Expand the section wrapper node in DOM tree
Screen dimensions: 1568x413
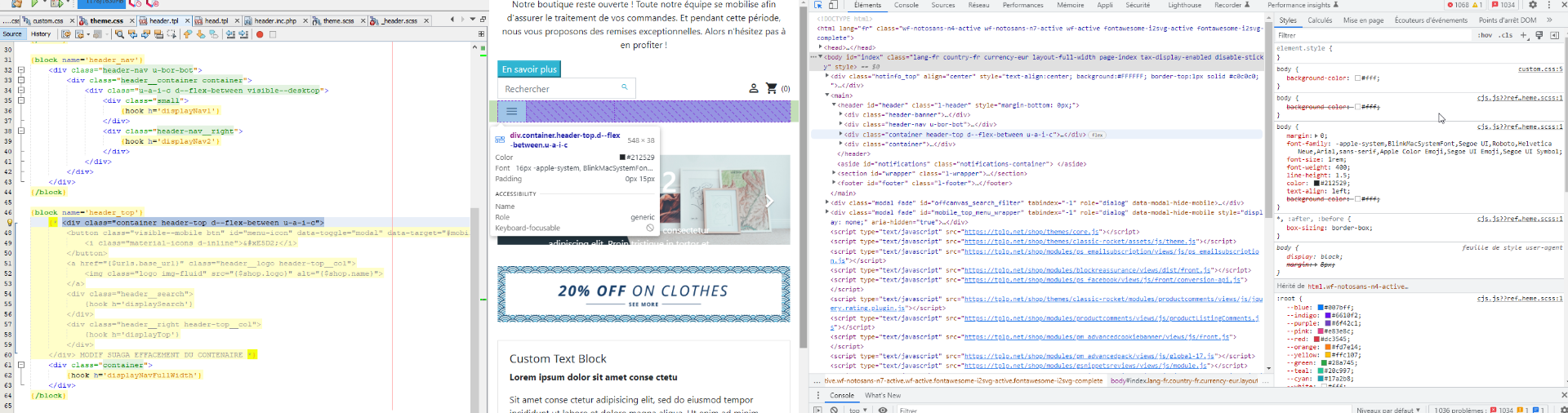[834, 173]
